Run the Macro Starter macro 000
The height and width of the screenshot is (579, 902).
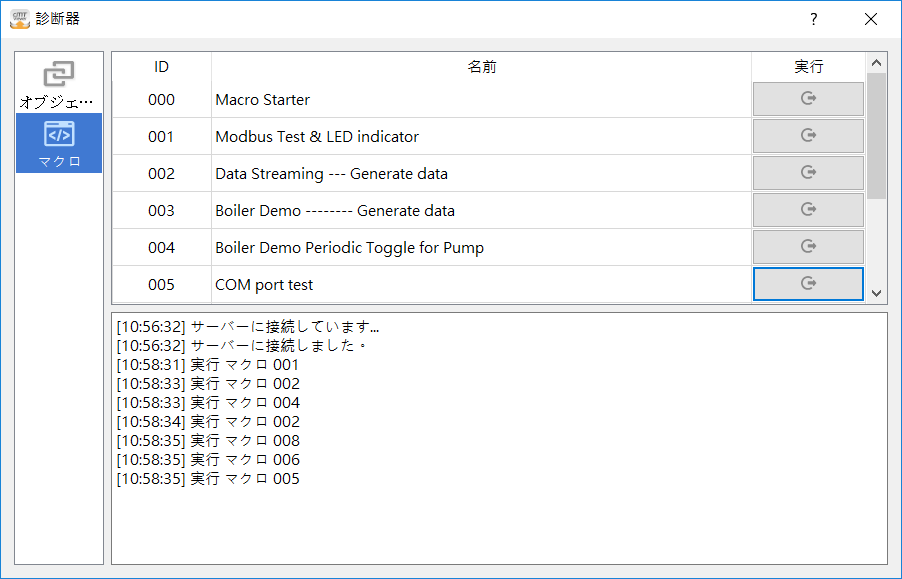coord(808,99)
